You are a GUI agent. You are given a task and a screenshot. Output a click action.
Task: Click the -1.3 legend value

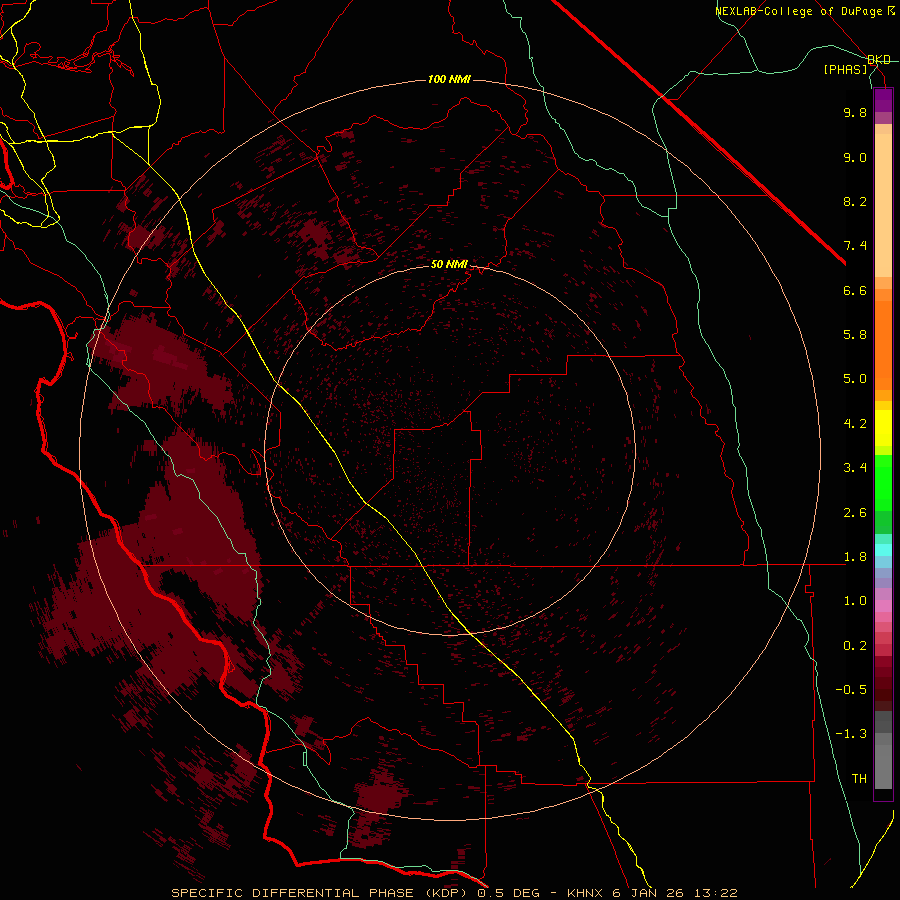[x=851, y=734]
